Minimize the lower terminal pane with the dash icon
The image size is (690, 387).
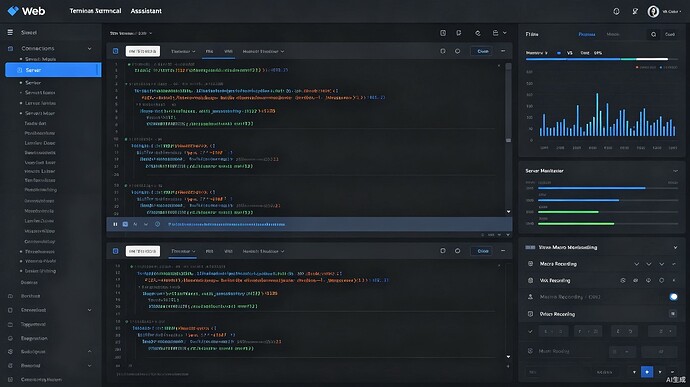[x=503, y=251]
